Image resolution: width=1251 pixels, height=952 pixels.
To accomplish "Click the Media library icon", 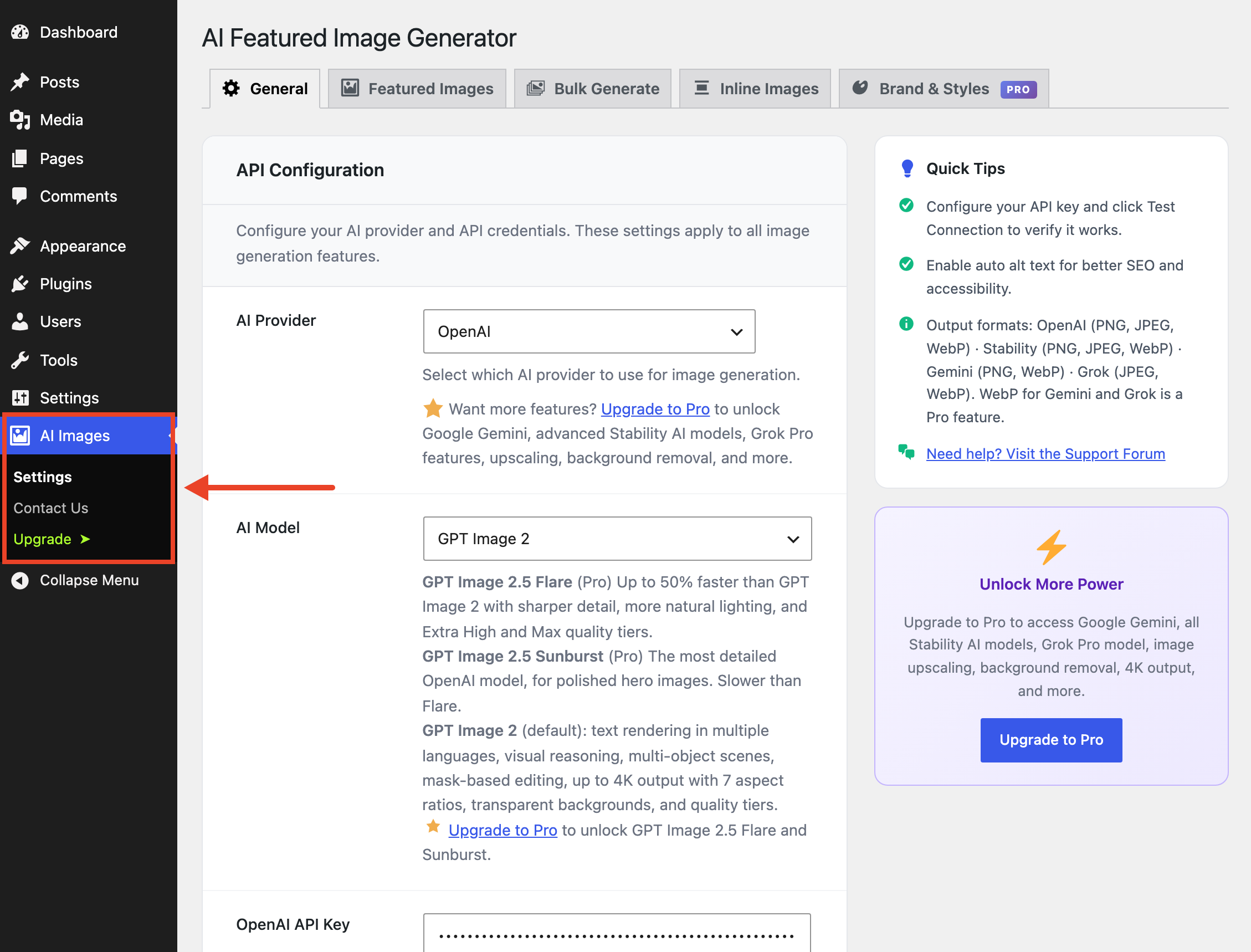I will click(x=20, y=120).
